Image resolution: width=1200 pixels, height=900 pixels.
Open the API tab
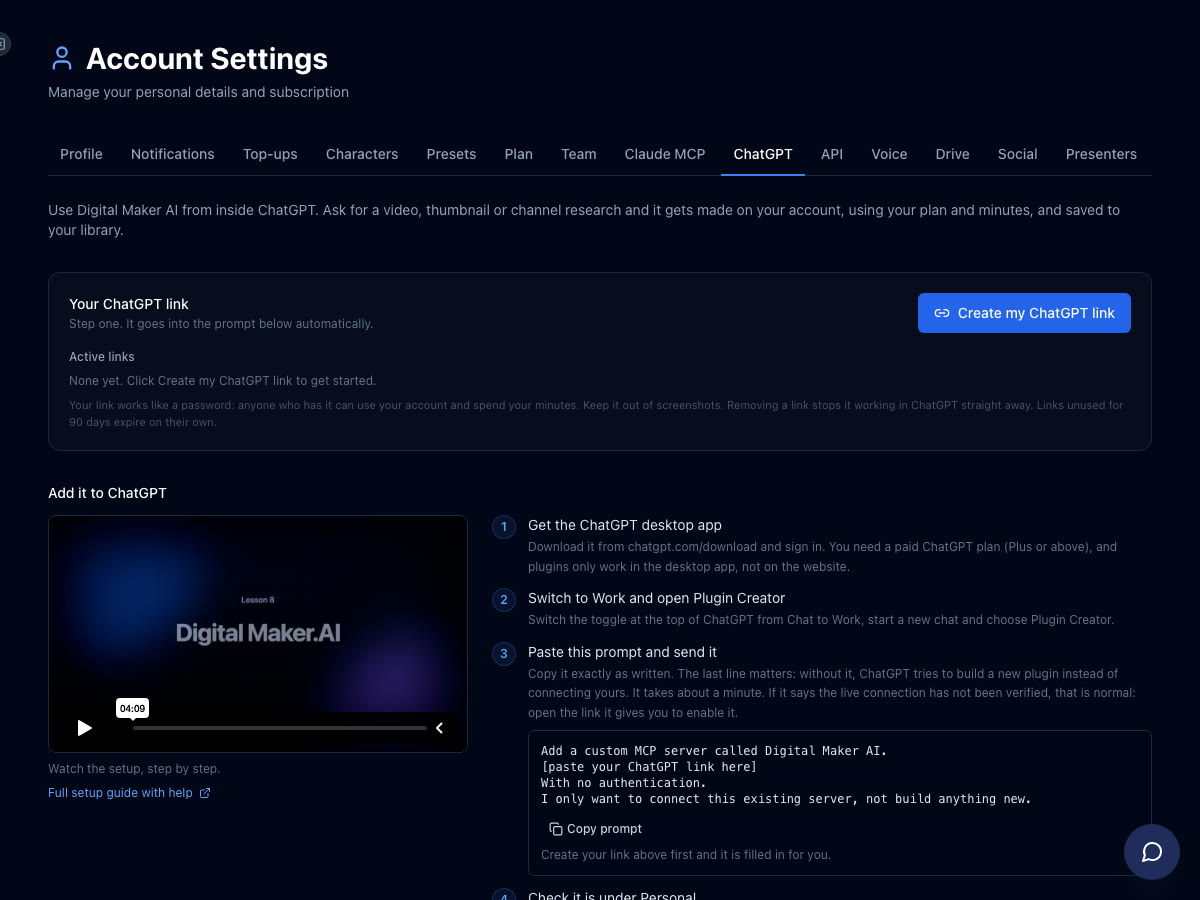tap(832, 154)
